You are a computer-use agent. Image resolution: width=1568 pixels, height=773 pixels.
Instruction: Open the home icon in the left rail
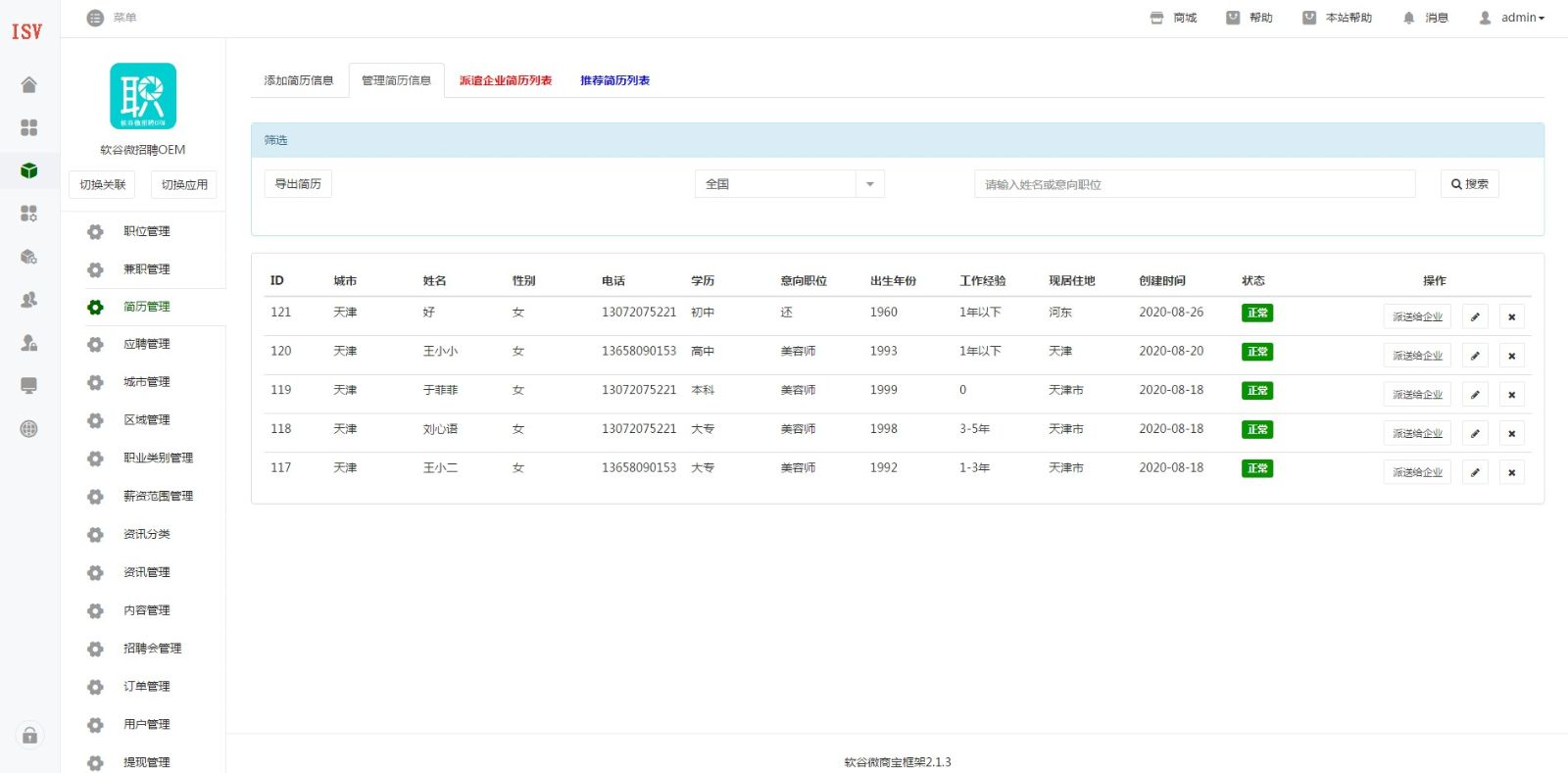[29, 85]
